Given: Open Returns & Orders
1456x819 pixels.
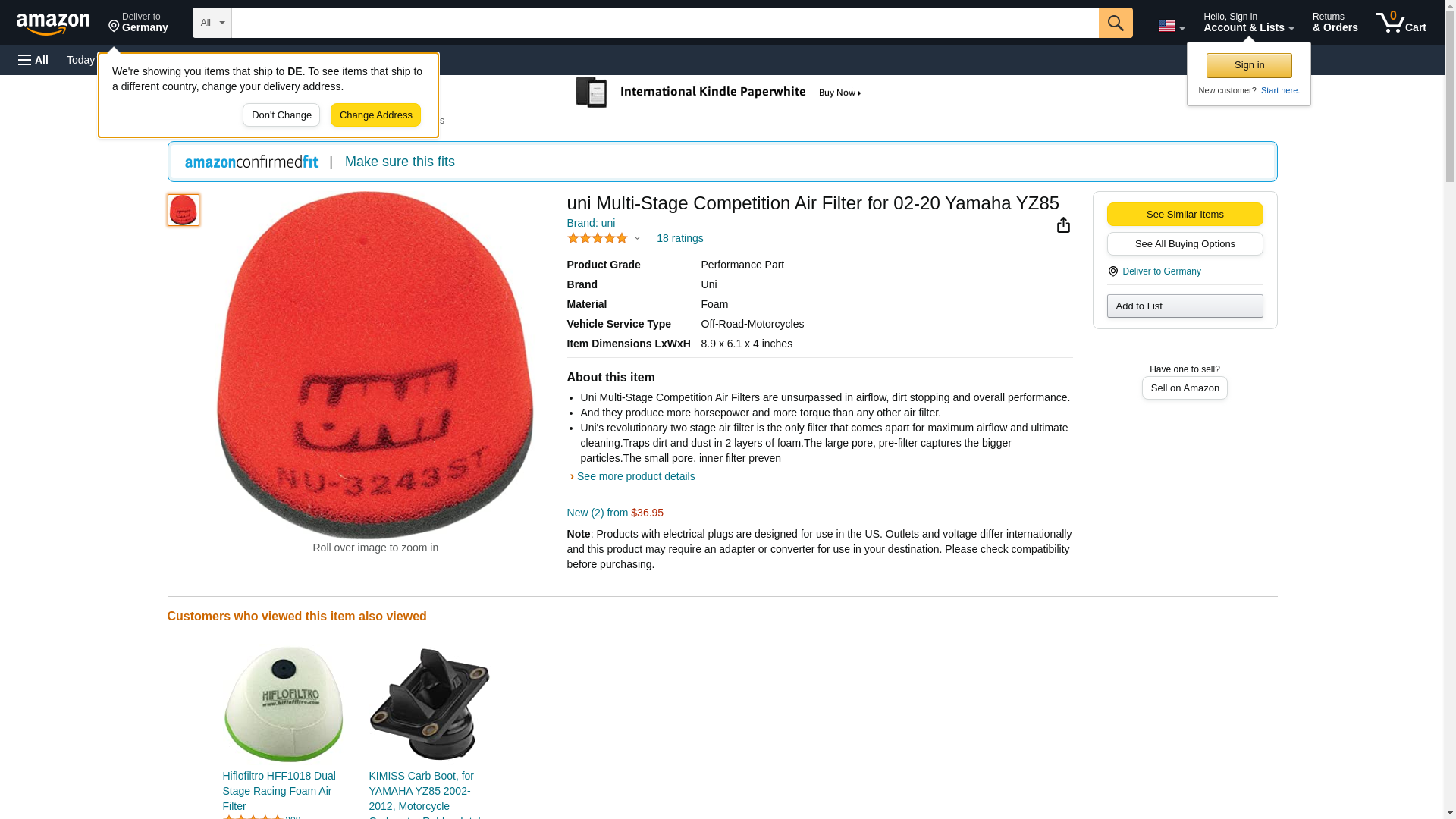Looking at the screenshot, I should 1335,23.
